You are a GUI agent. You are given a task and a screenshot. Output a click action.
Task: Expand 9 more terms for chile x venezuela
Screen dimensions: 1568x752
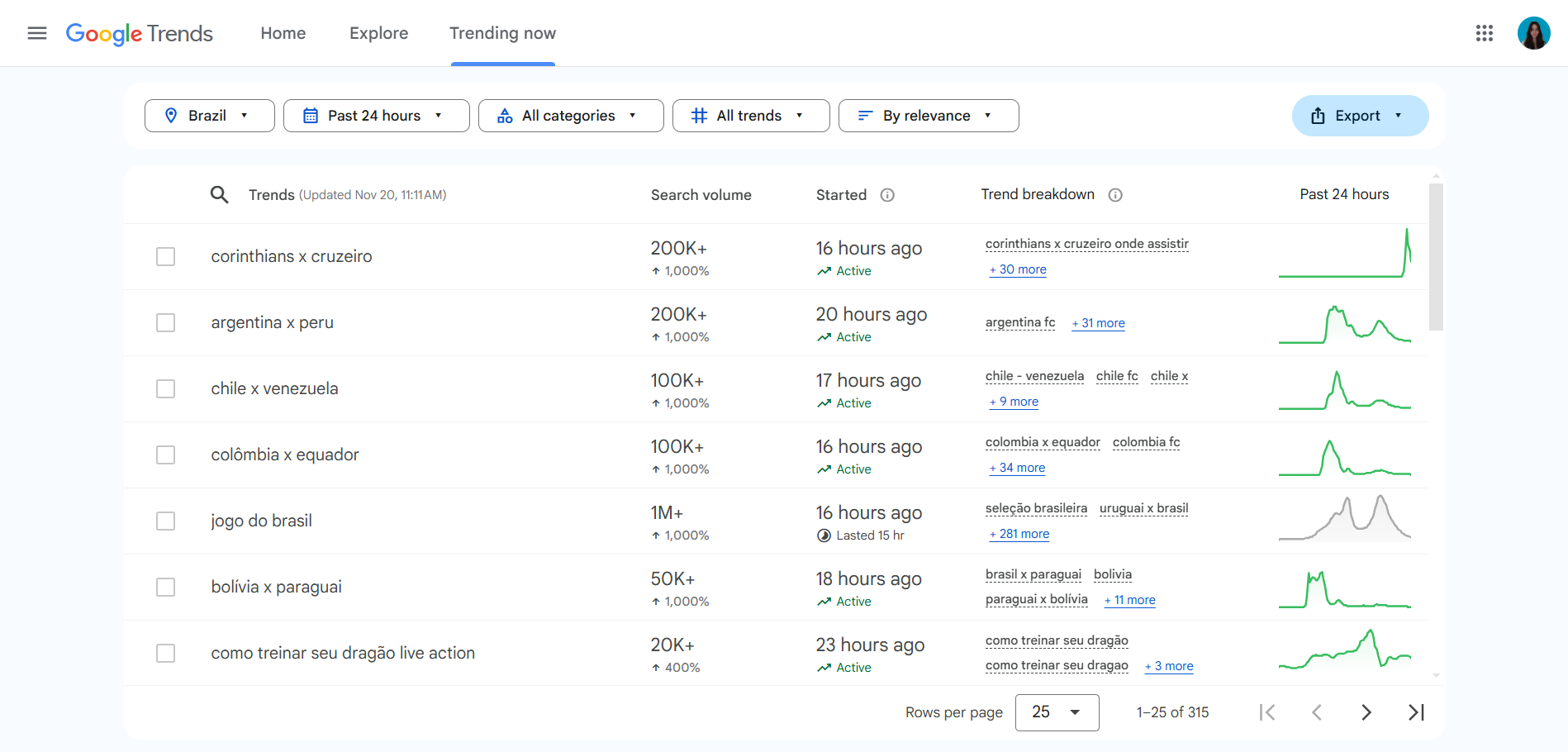coord(1014,402)
